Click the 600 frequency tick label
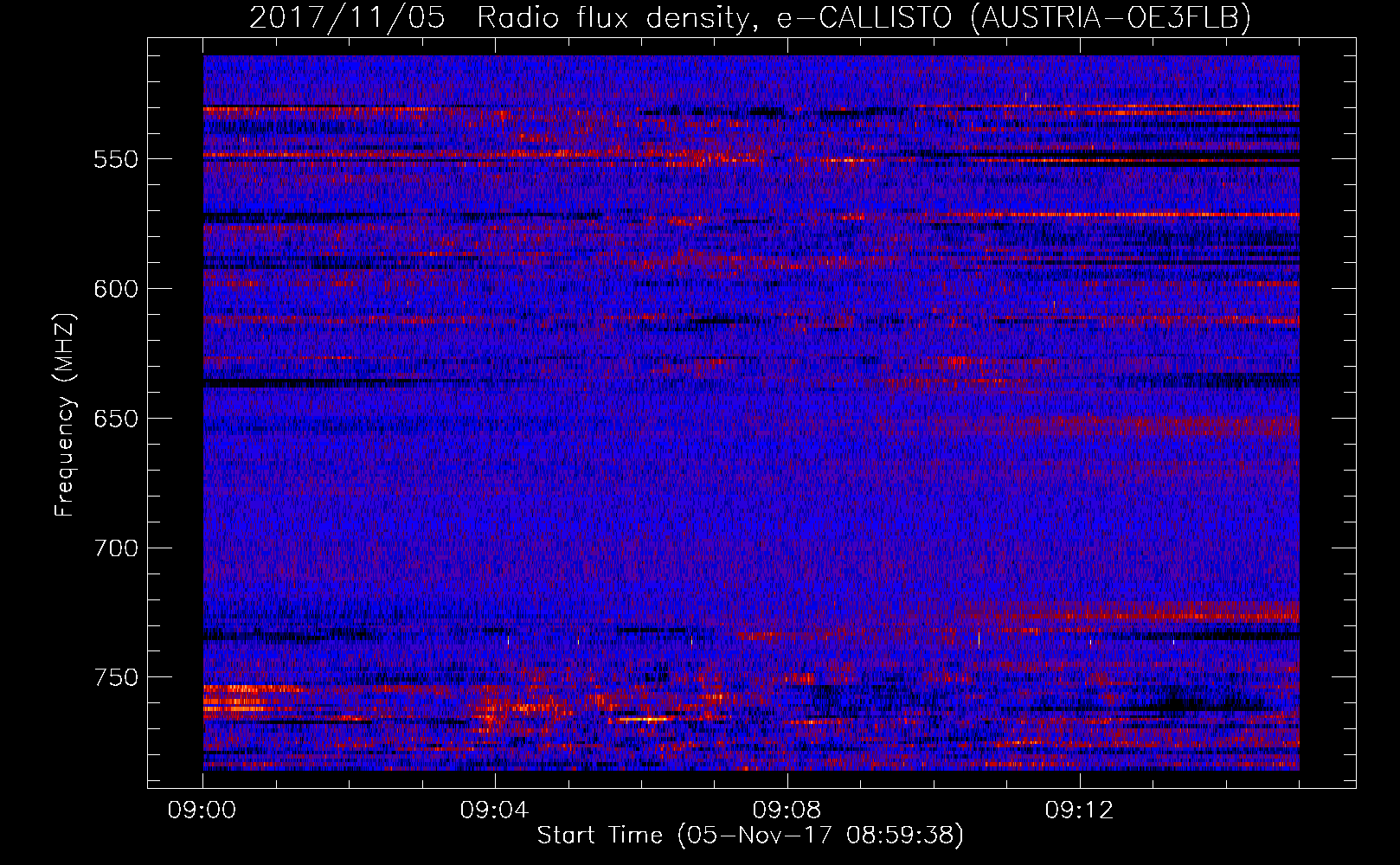The image size is (1400, 865). click(115, 289)
